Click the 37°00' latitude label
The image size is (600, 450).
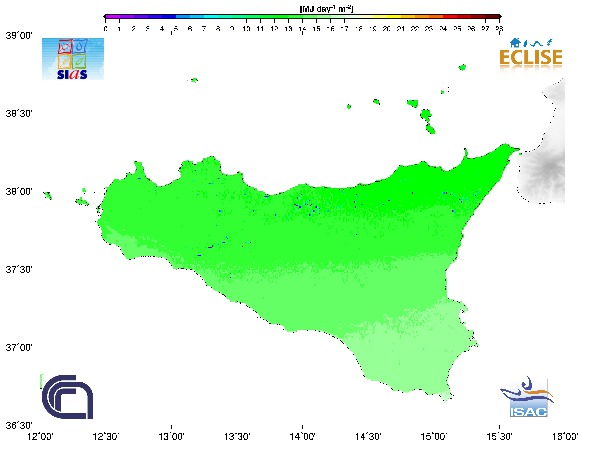pos(19,347)
